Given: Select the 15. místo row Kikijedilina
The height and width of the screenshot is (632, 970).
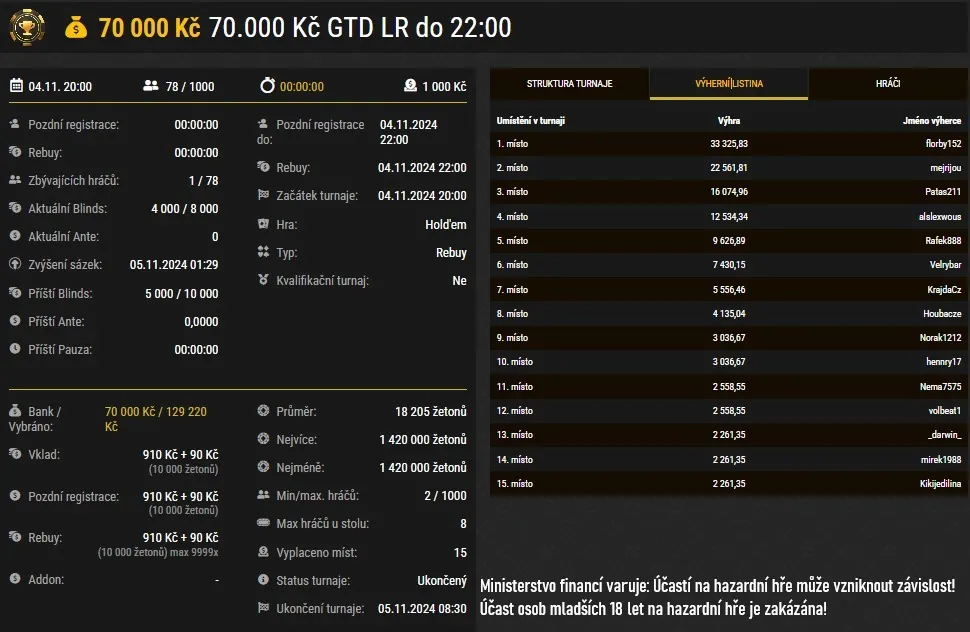Looking at the screenshot, I should [728, 484].
